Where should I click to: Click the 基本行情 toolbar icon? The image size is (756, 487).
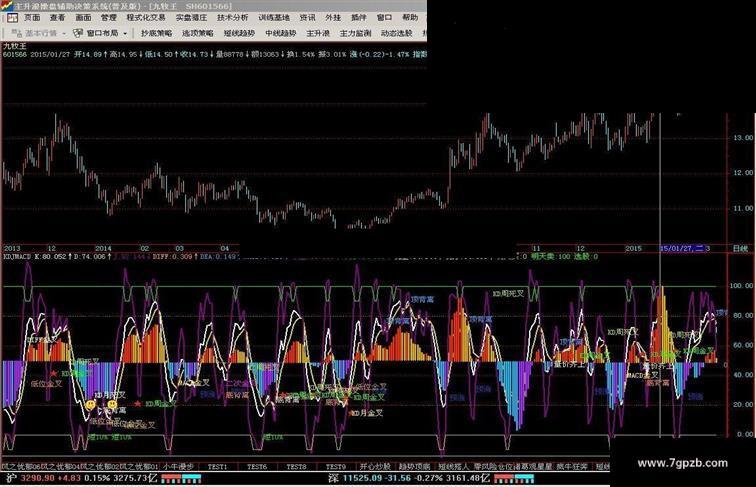click(x=16, y=33)
